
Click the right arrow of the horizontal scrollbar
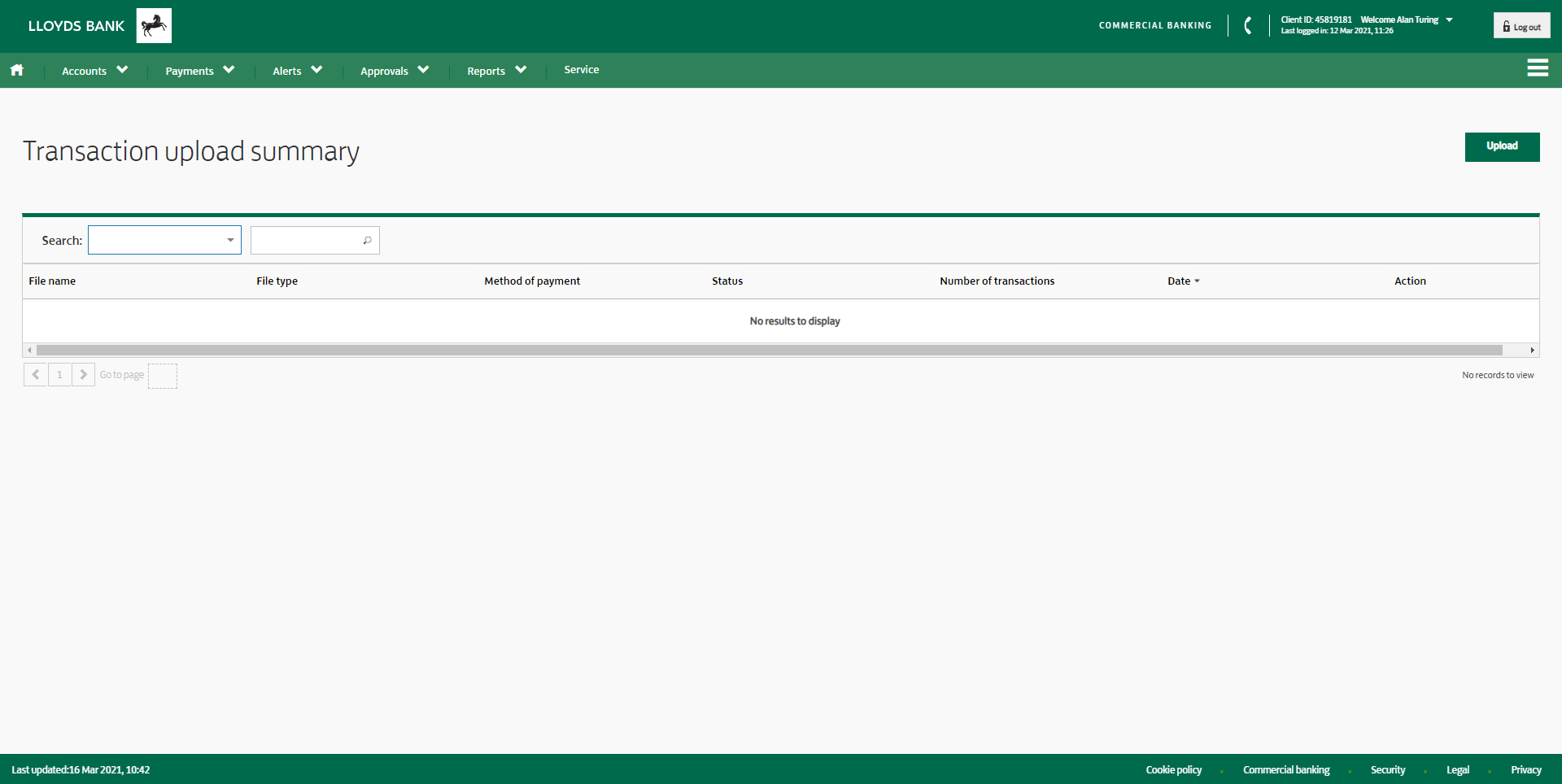[x=1532, y=351]
